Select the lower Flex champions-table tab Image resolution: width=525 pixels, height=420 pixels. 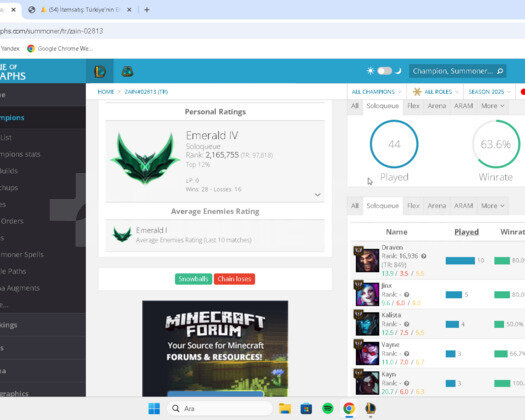413,206
